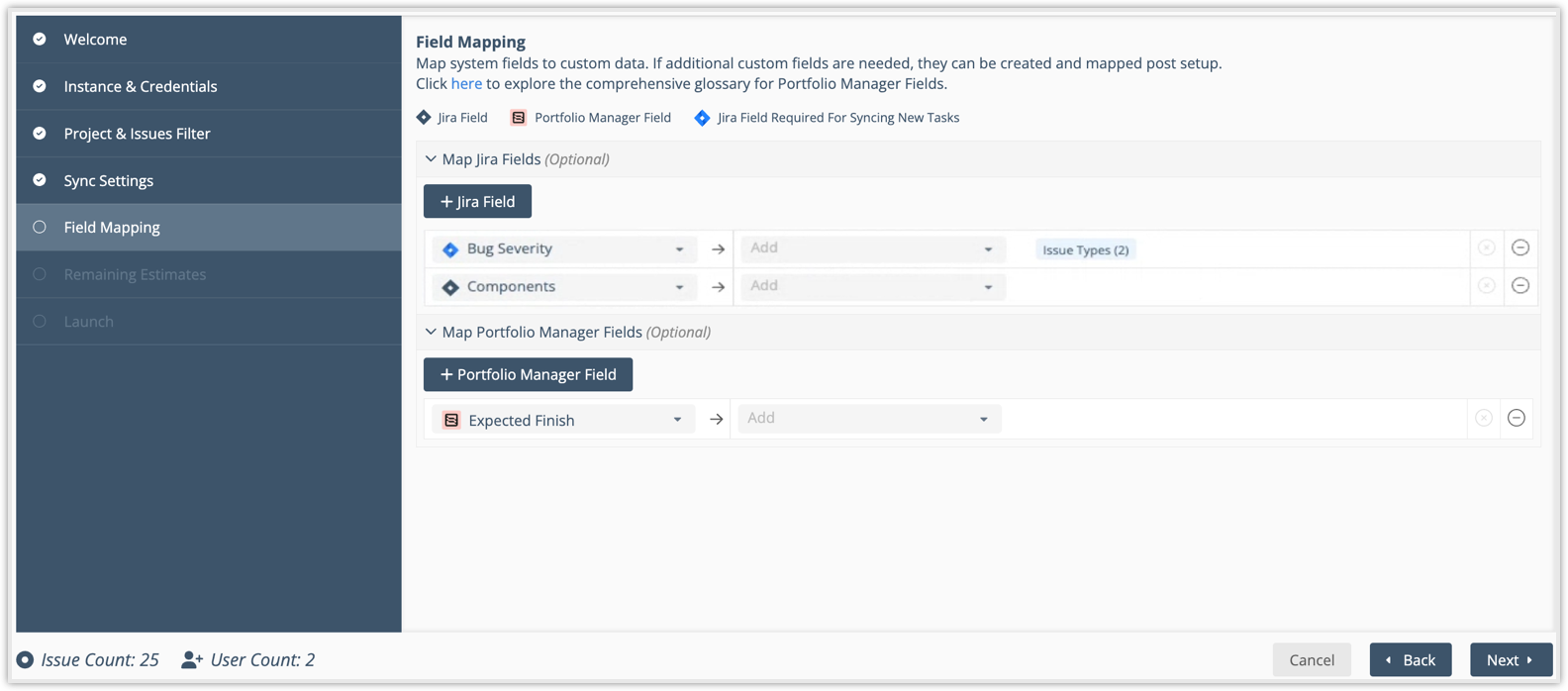Click the Next button

(x=1510, y=660)
